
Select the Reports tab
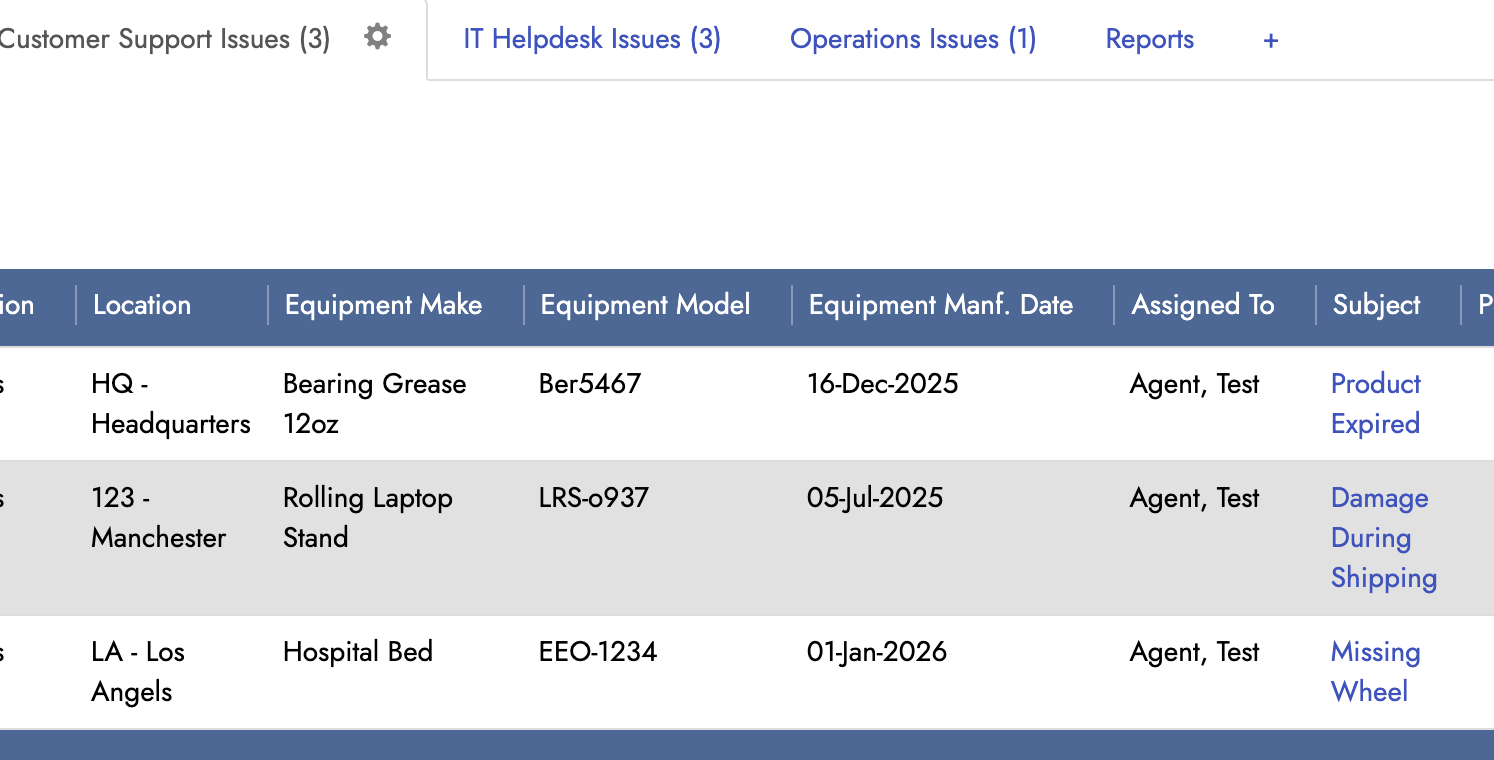click(x=1149, y=39)
